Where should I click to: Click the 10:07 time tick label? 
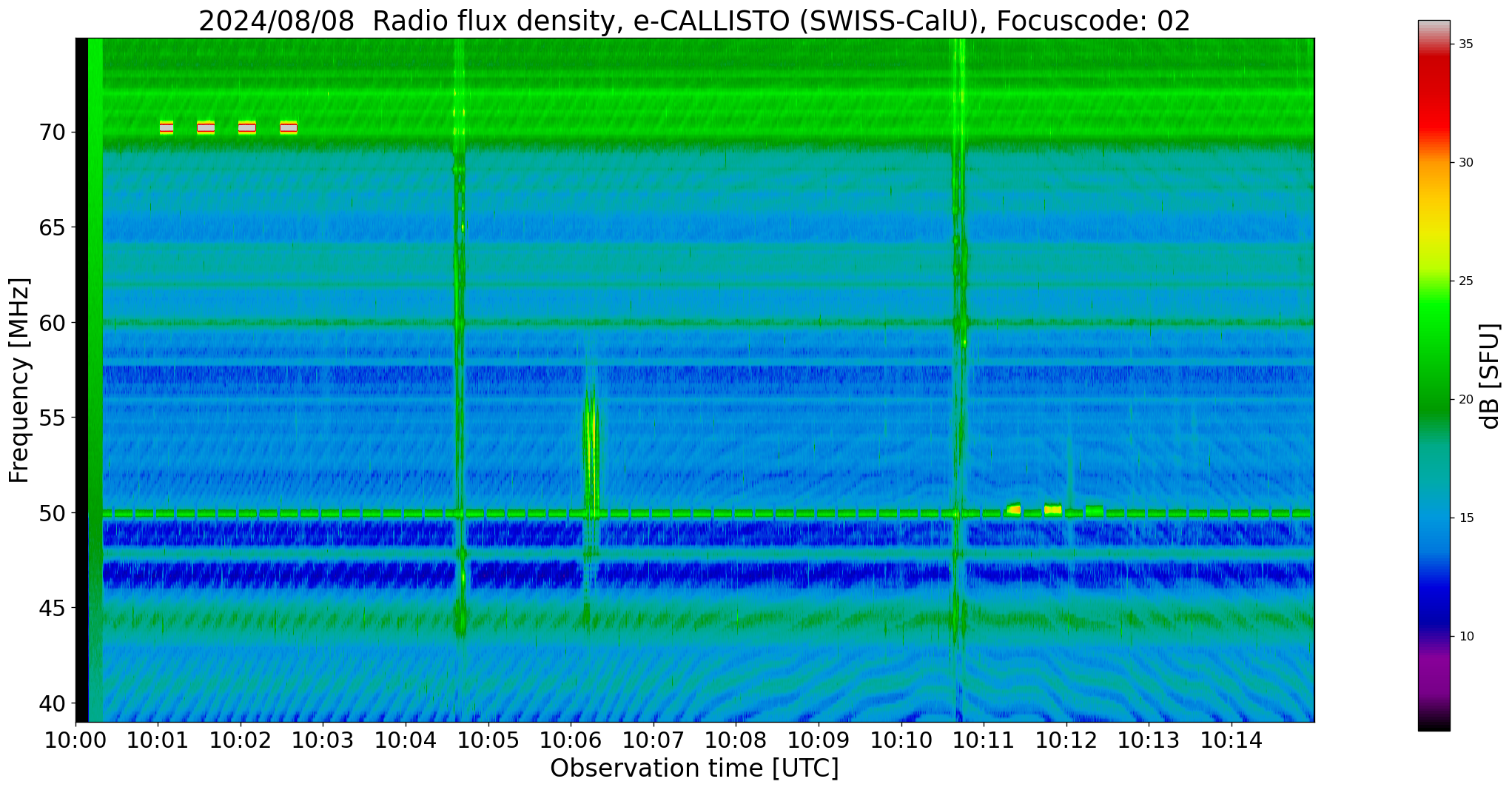click(x=653, y=741)
